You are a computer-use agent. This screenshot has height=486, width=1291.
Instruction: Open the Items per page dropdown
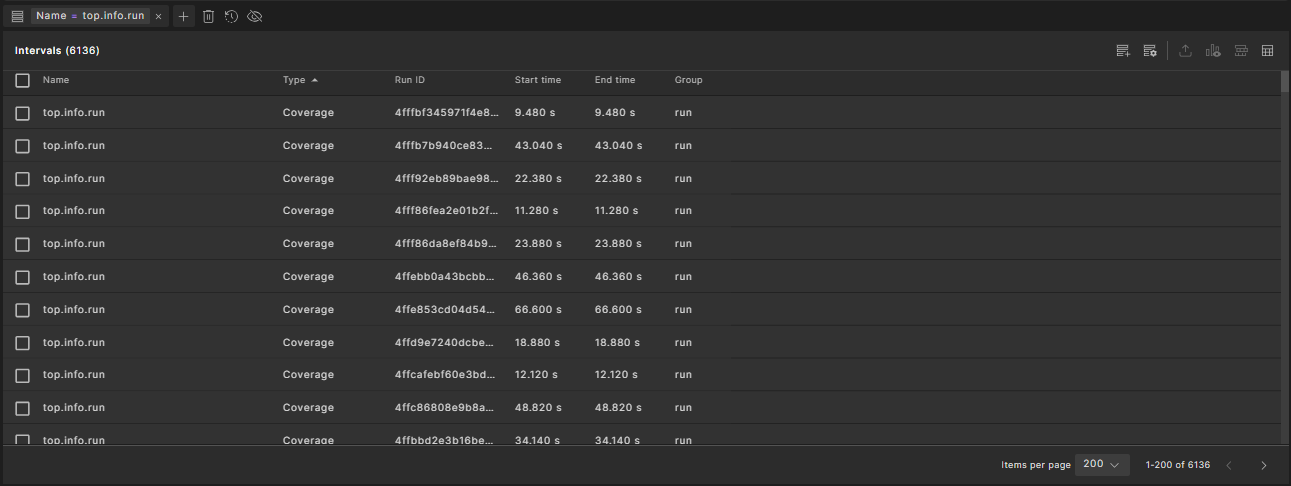[1101, 464]
